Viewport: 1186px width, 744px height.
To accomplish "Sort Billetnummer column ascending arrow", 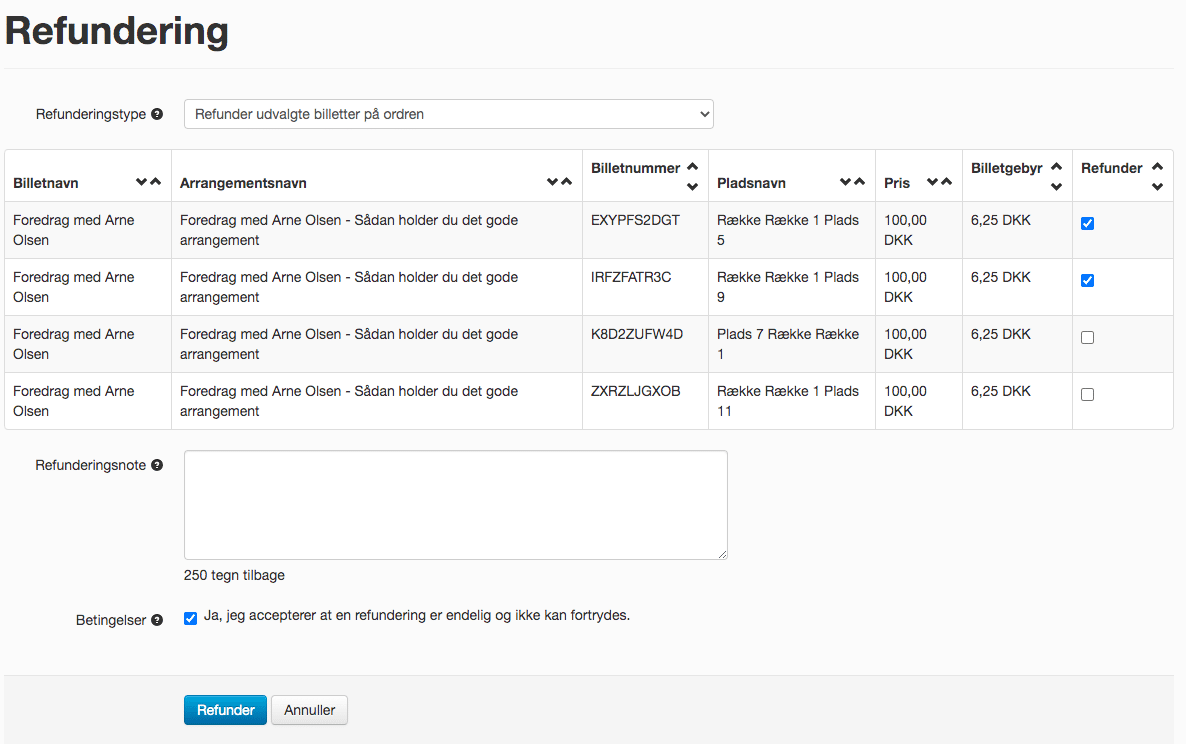I will [692, 167].
